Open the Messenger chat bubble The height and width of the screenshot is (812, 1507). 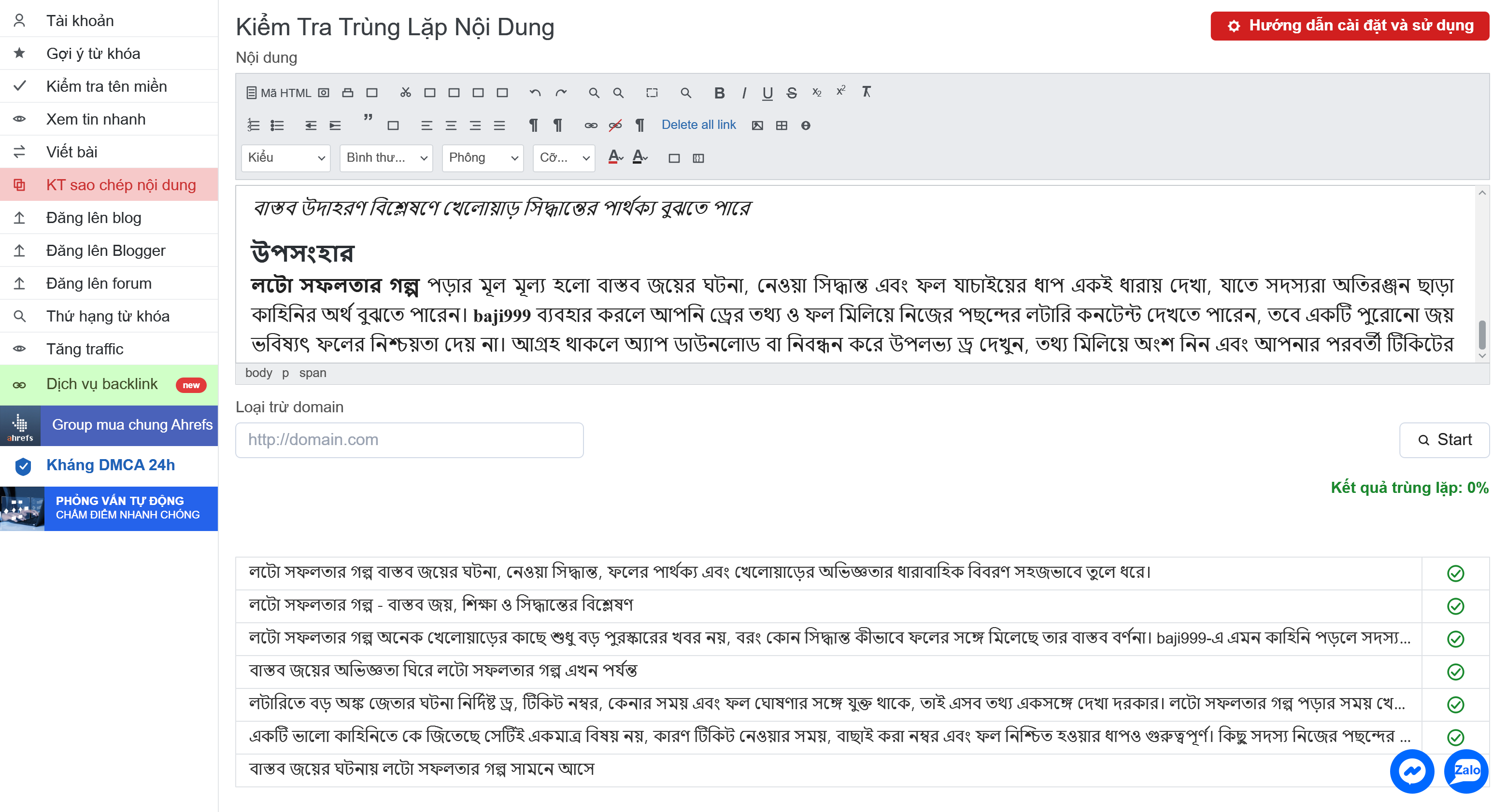point(1412,770)
